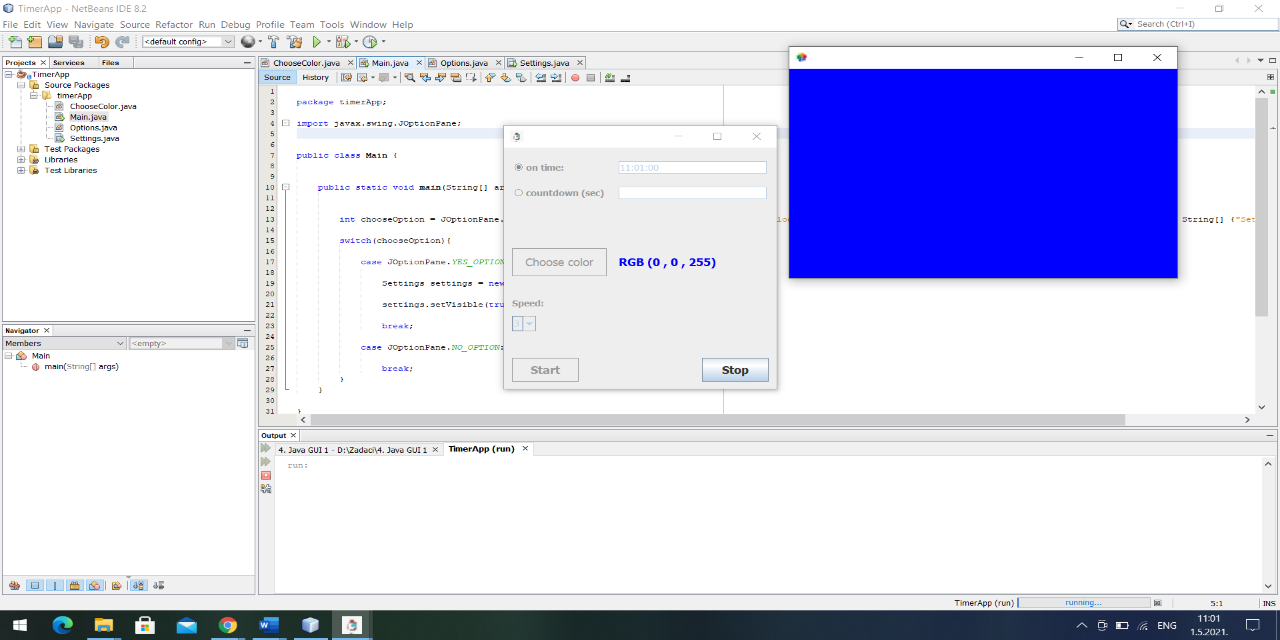Click the Choose color button

[x=558, y=261]
